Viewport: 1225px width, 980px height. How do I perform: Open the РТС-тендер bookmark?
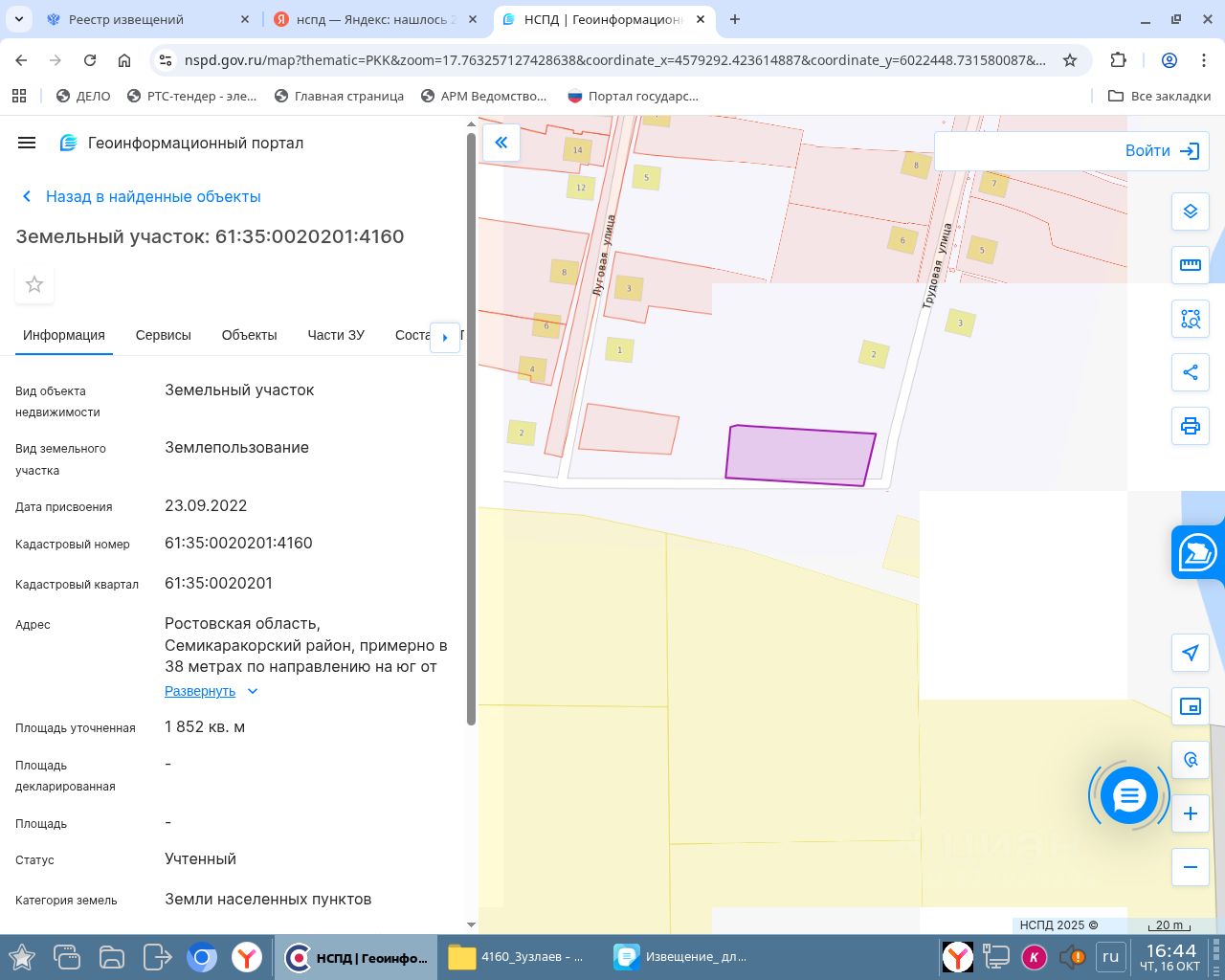tap(191, 96)
